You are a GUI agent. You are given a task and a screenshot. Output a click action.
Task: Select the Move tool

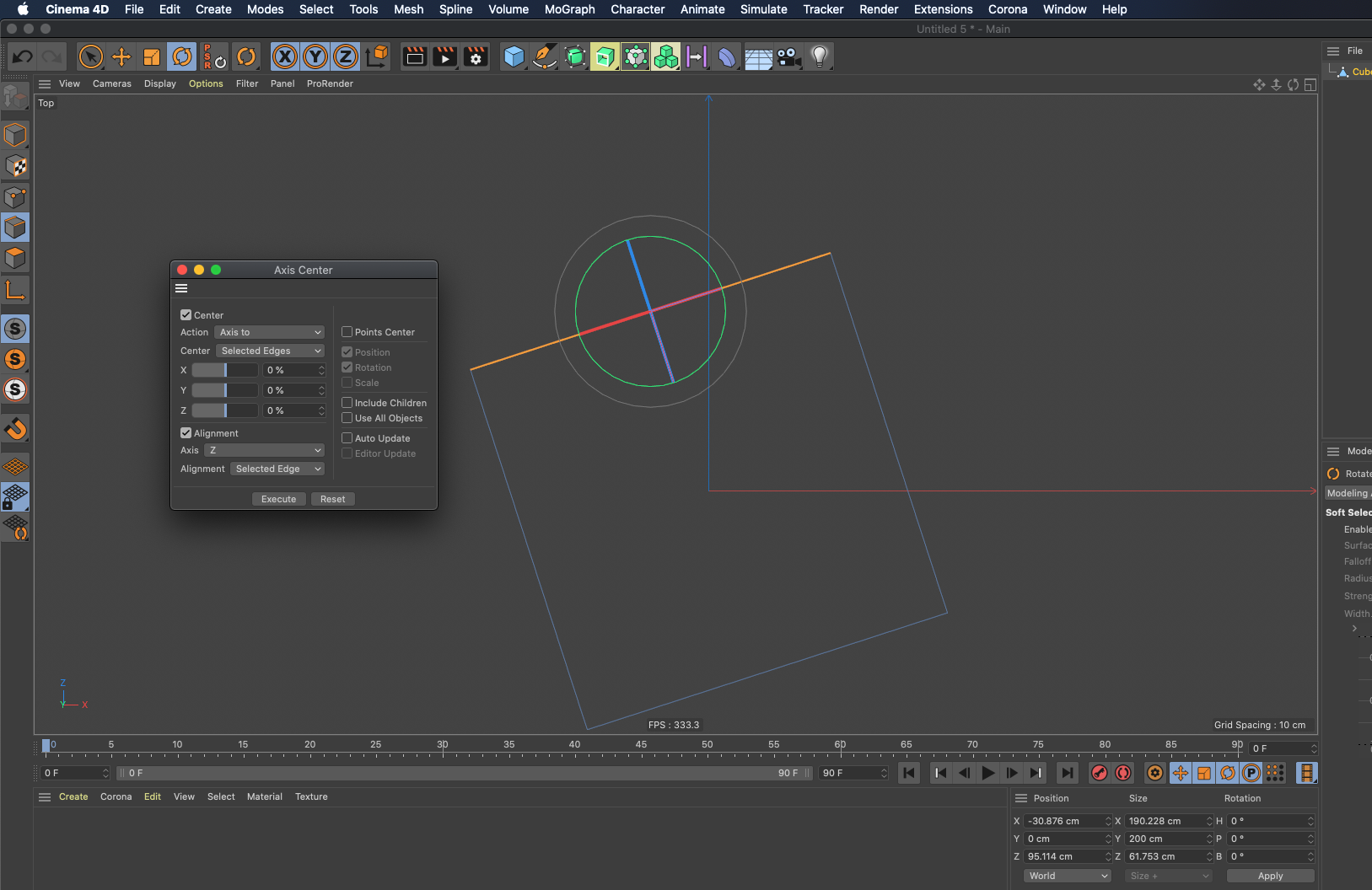(121, 57)
